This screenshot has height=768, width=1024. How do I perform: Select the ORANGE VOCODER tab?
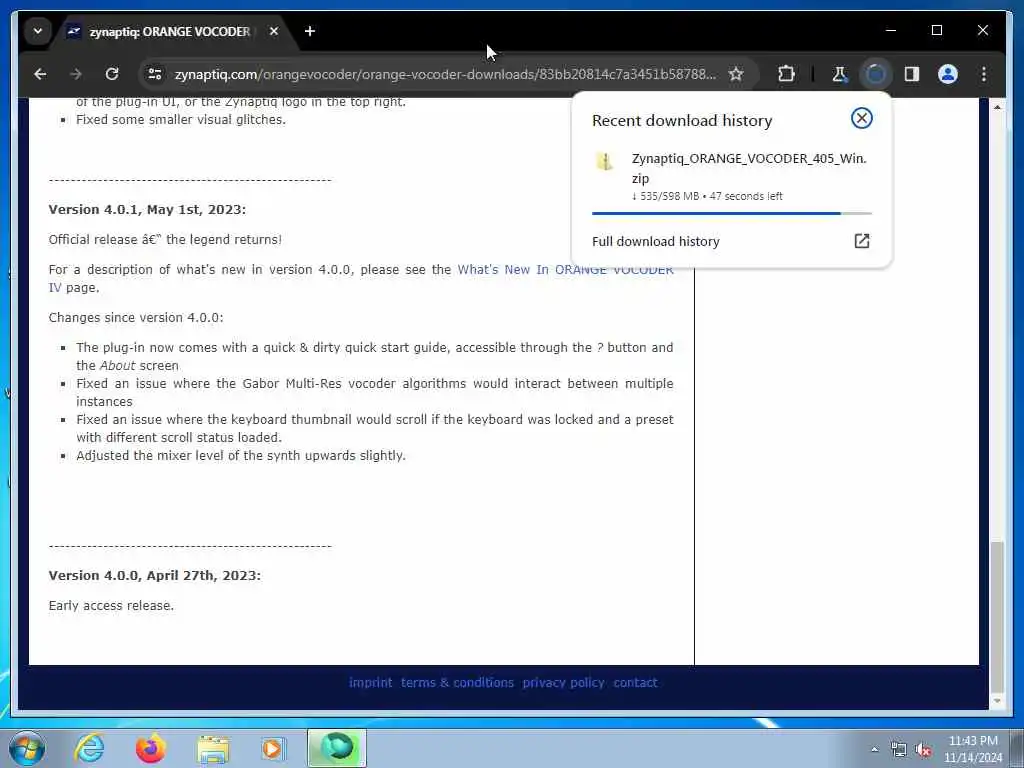pos(170,31)
